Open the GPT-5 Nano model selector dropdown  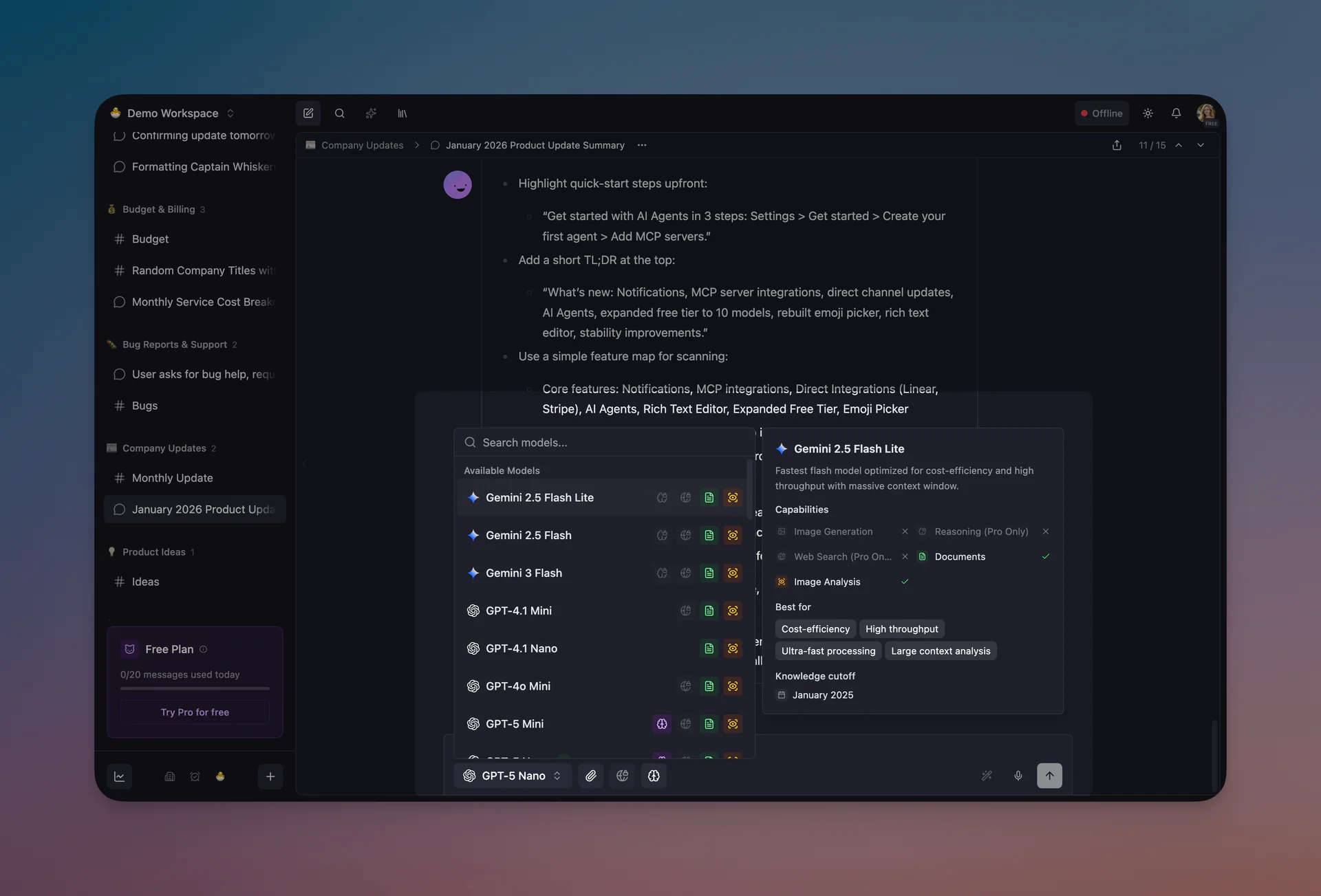click(513, 776)
